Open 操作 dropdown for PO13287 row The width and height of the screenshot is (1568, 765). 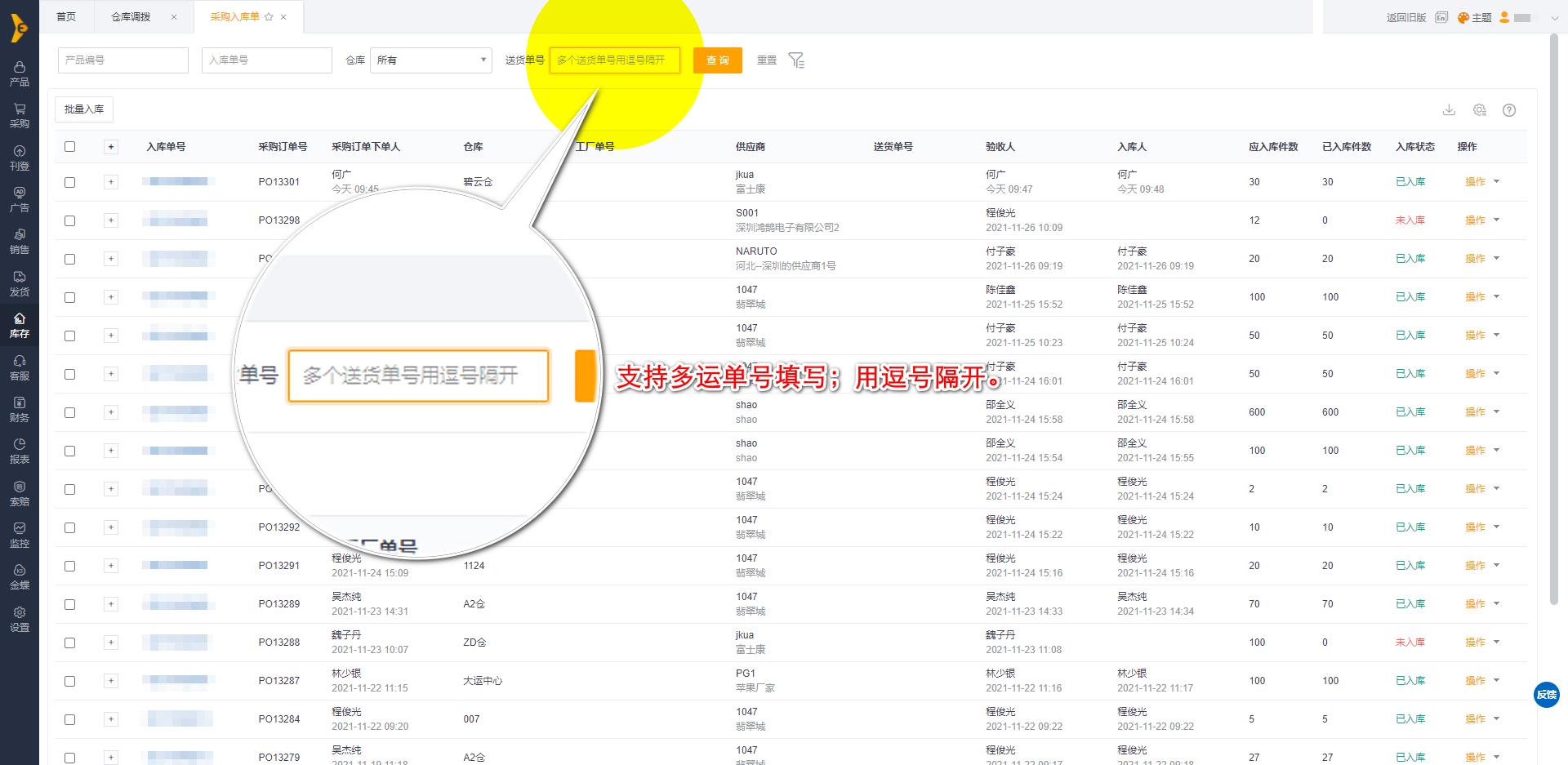click(x=1497, y=680)
